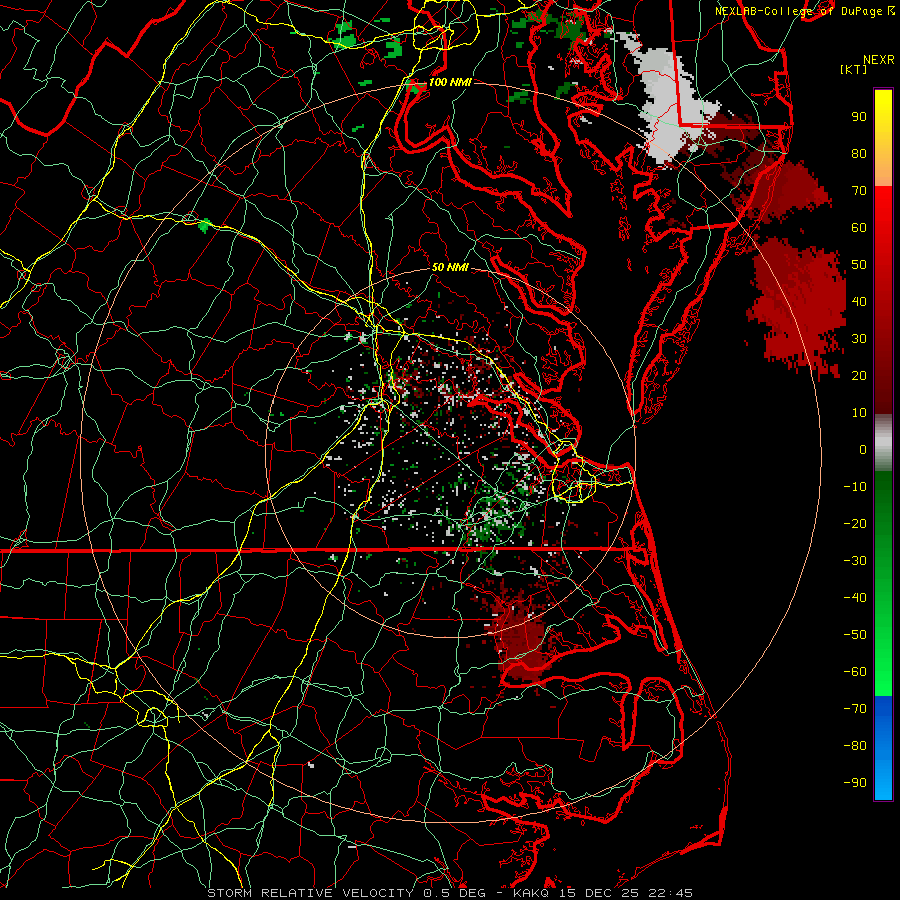The height and width of the screenshot is (900, 900).
Task: Click the -10 value on the velocity scale
Action: coord(855,487)
